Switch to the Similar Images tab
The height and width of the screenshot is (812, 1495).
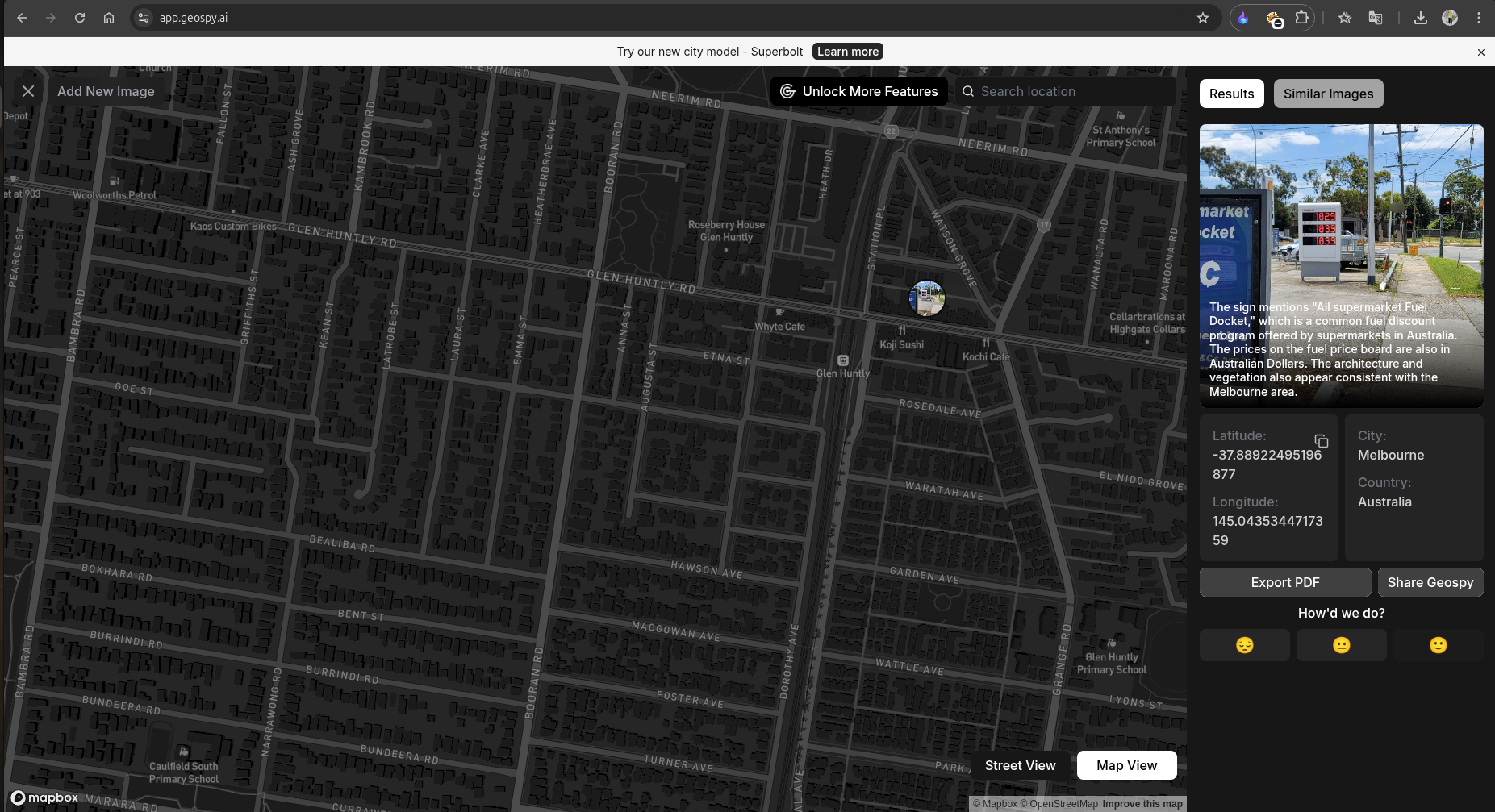point(1329,94)
